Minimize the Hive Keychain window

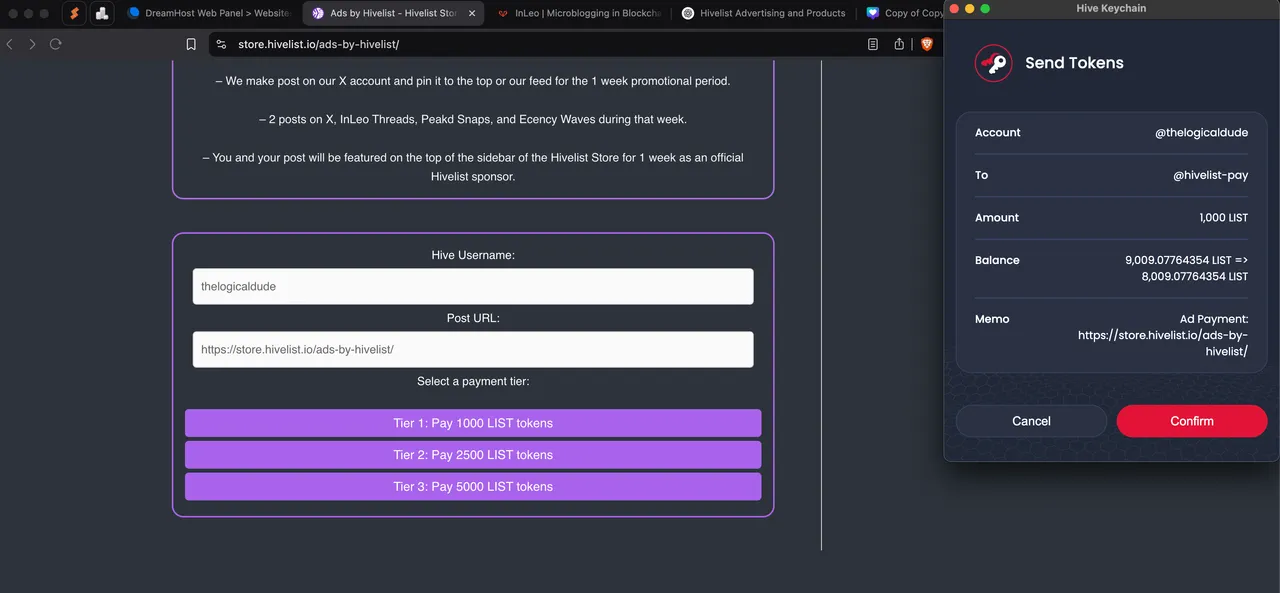tap(970, 8)
